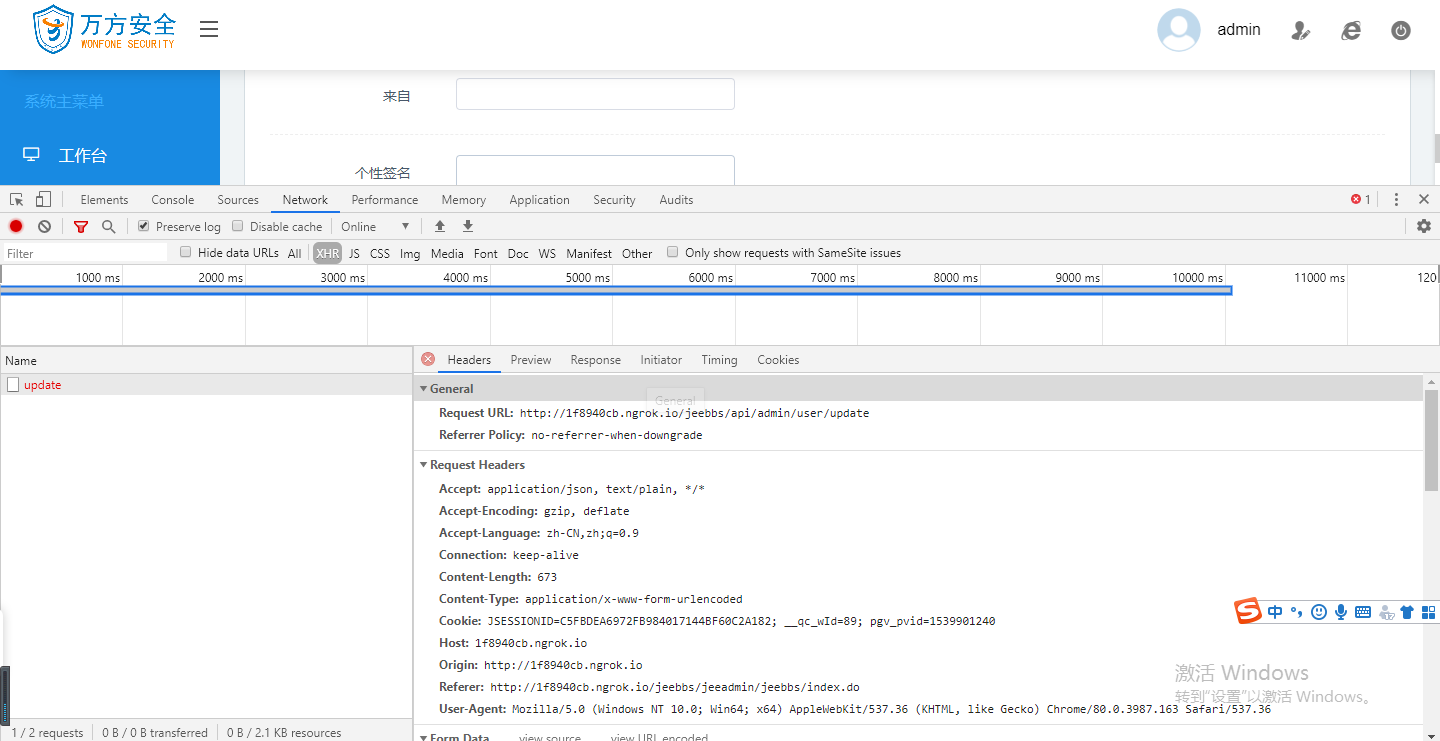1440x741 pixels.
Task: Open the Online throttling dropdown
Action: pyautogui.click(x=375, y=227)
